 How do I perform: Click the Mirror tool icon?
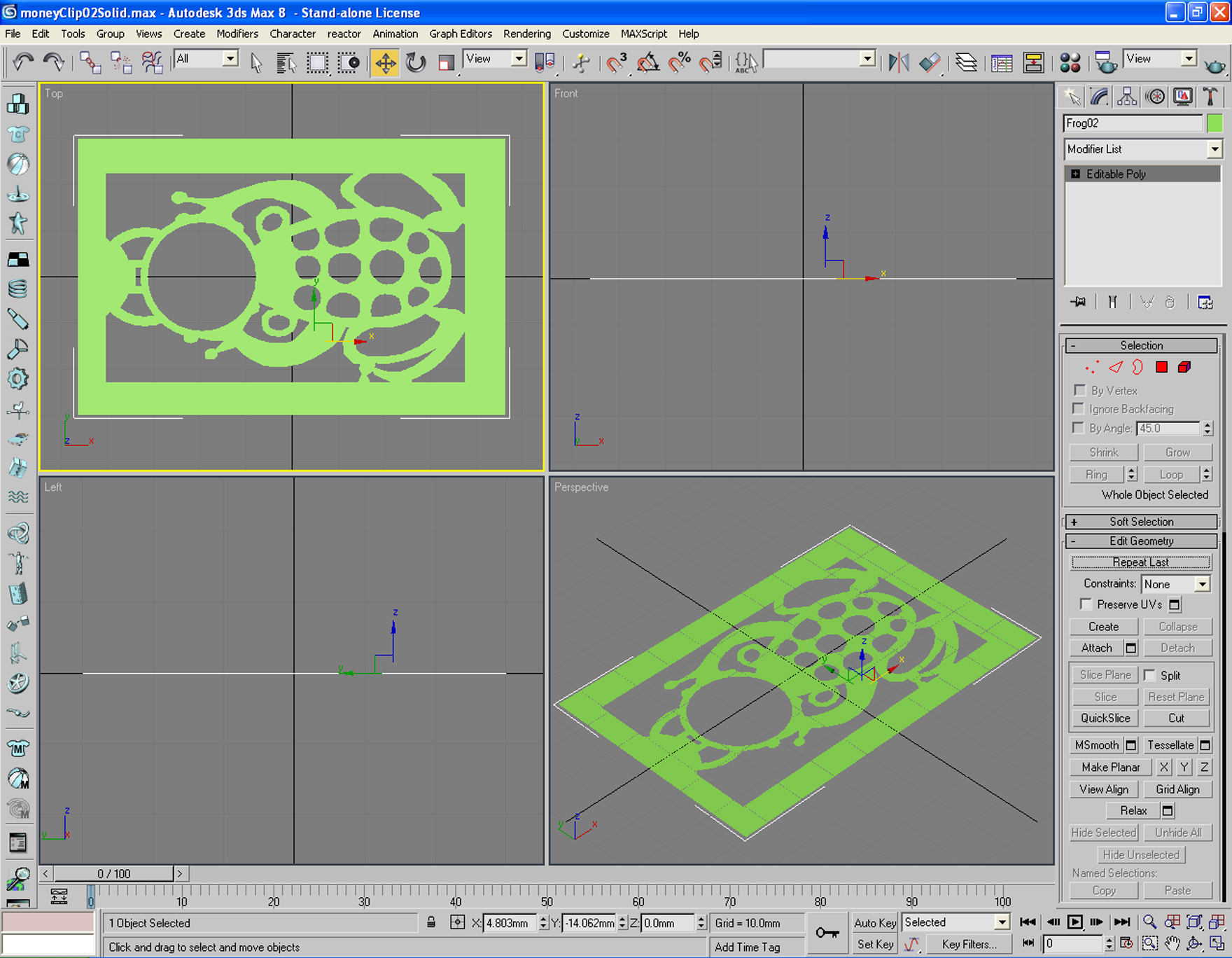click(x=899, y=63)
